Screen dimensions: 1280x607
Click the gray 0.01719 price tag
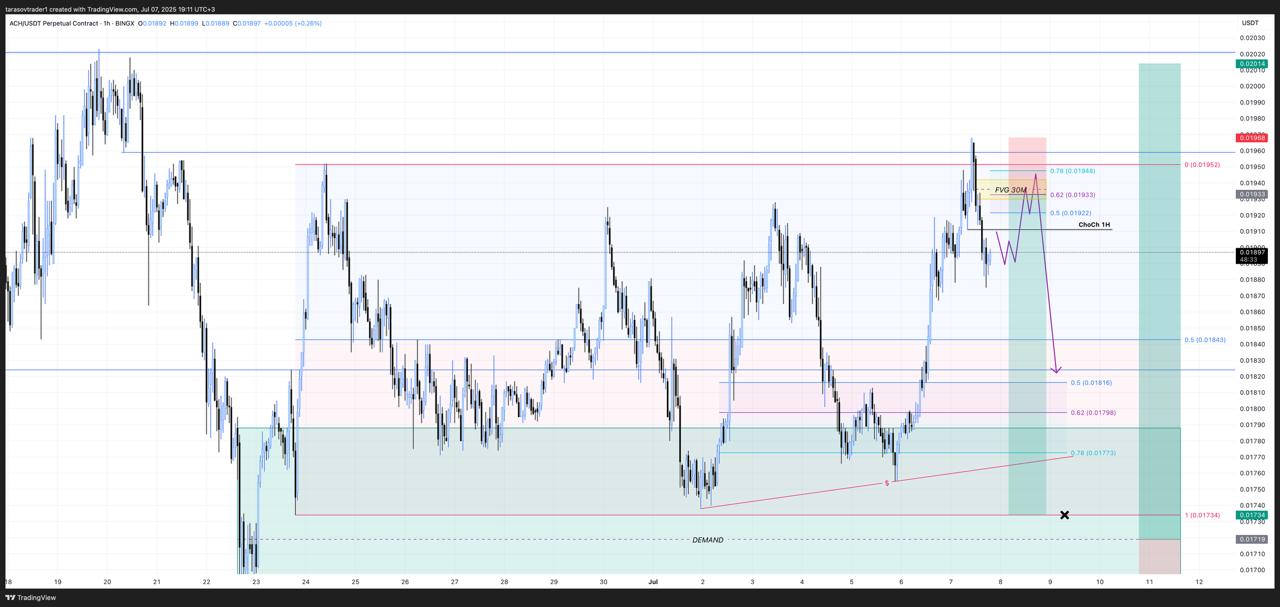(x=1253, y=539)
